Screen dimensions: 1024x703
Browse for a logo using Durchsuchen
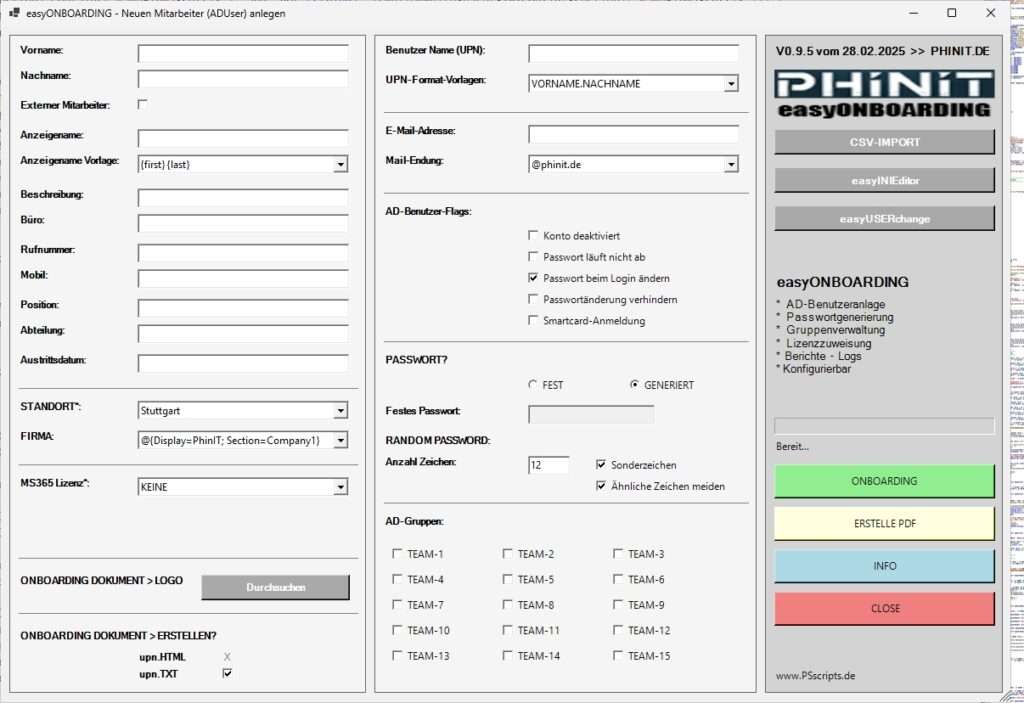[275, 587]
